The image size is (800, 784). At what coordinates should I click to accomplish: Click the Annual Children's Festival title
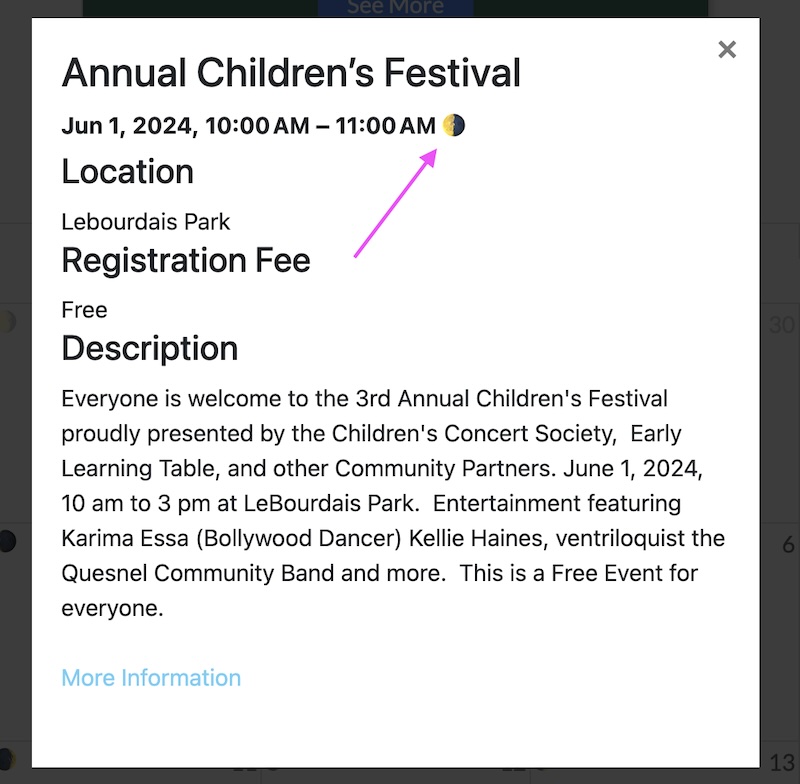291,73
